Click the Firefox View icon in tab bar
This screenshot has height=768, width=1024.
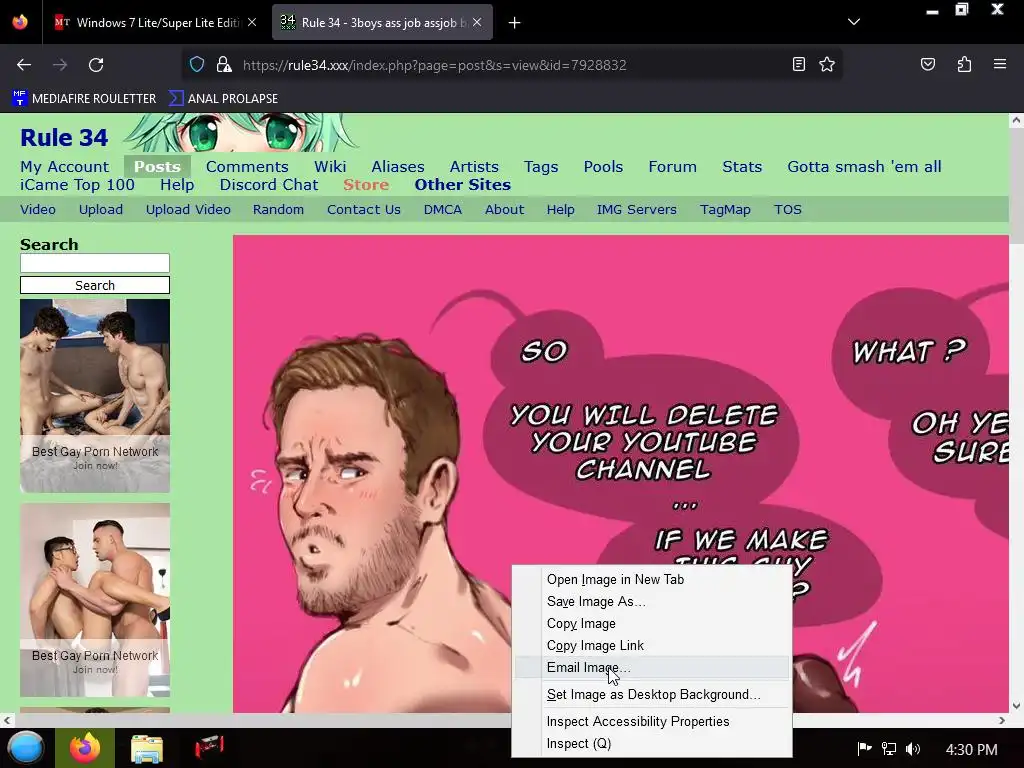pos(20,22)
